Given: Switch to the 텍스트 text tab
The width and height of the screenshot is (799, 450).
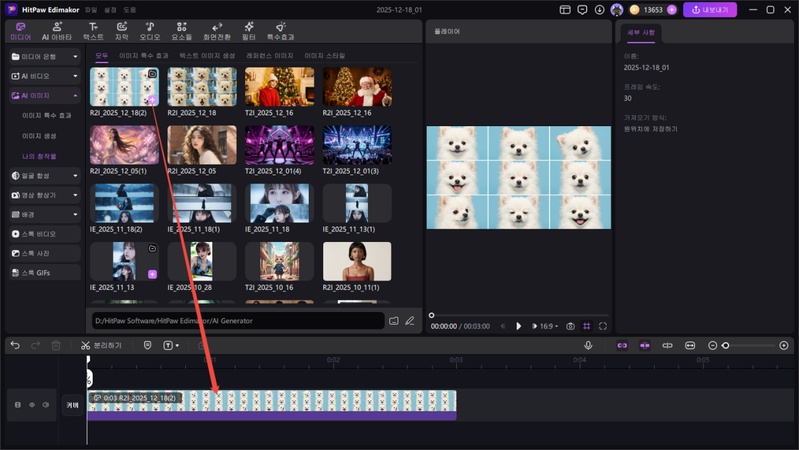Looking at the screenshot, I should tap(93, 31).
